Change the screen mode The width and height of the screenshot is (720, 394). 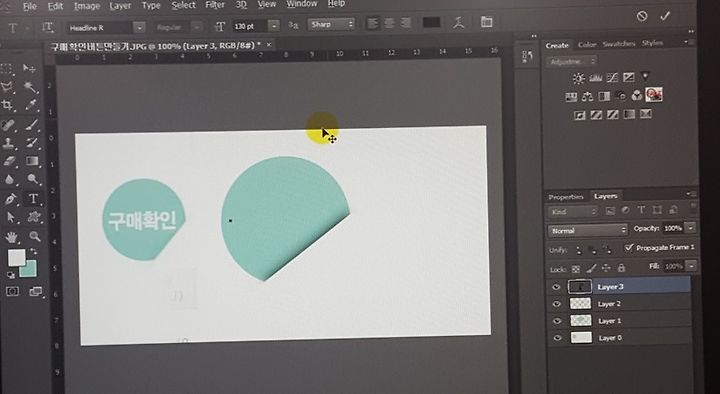(x=35, y=291)
